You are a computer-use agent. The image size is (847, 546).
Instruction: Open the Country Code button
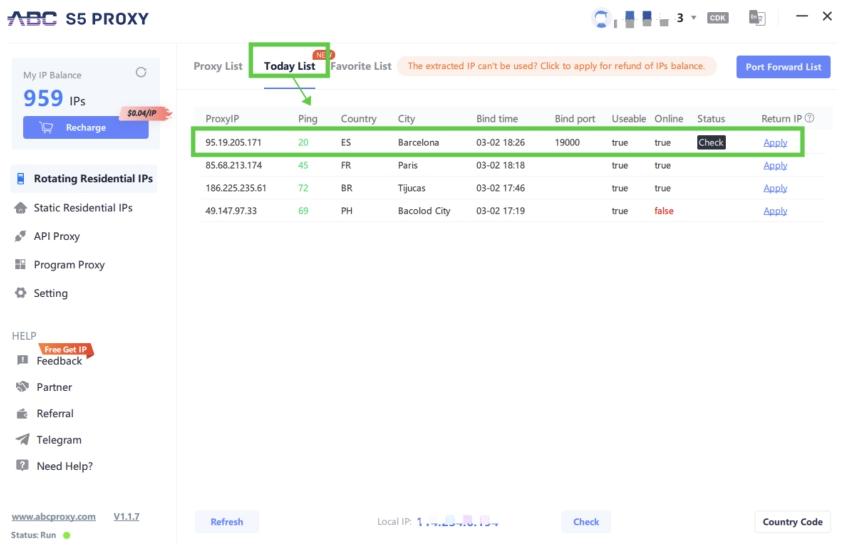792,522
